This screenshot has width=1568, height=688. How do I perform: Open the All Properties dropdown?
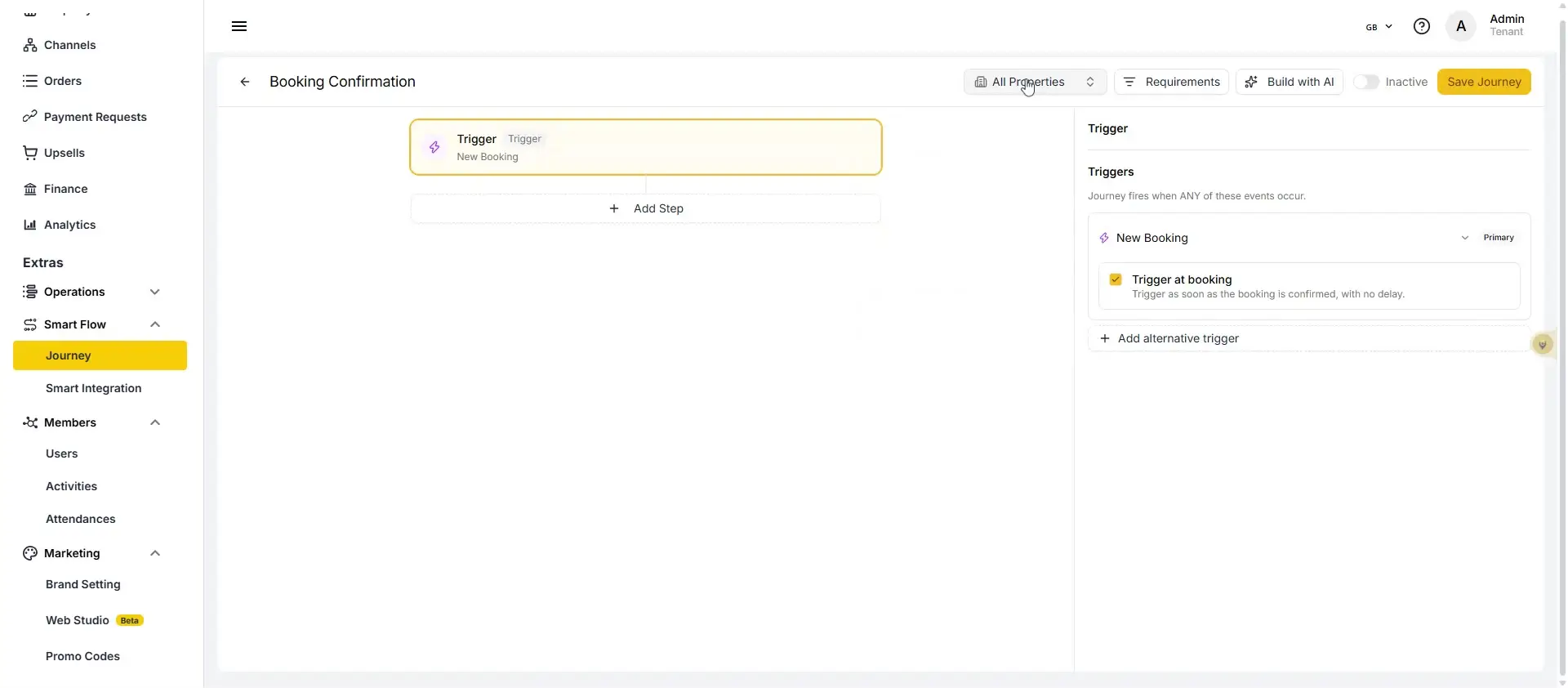click(x=1035, y=82)
